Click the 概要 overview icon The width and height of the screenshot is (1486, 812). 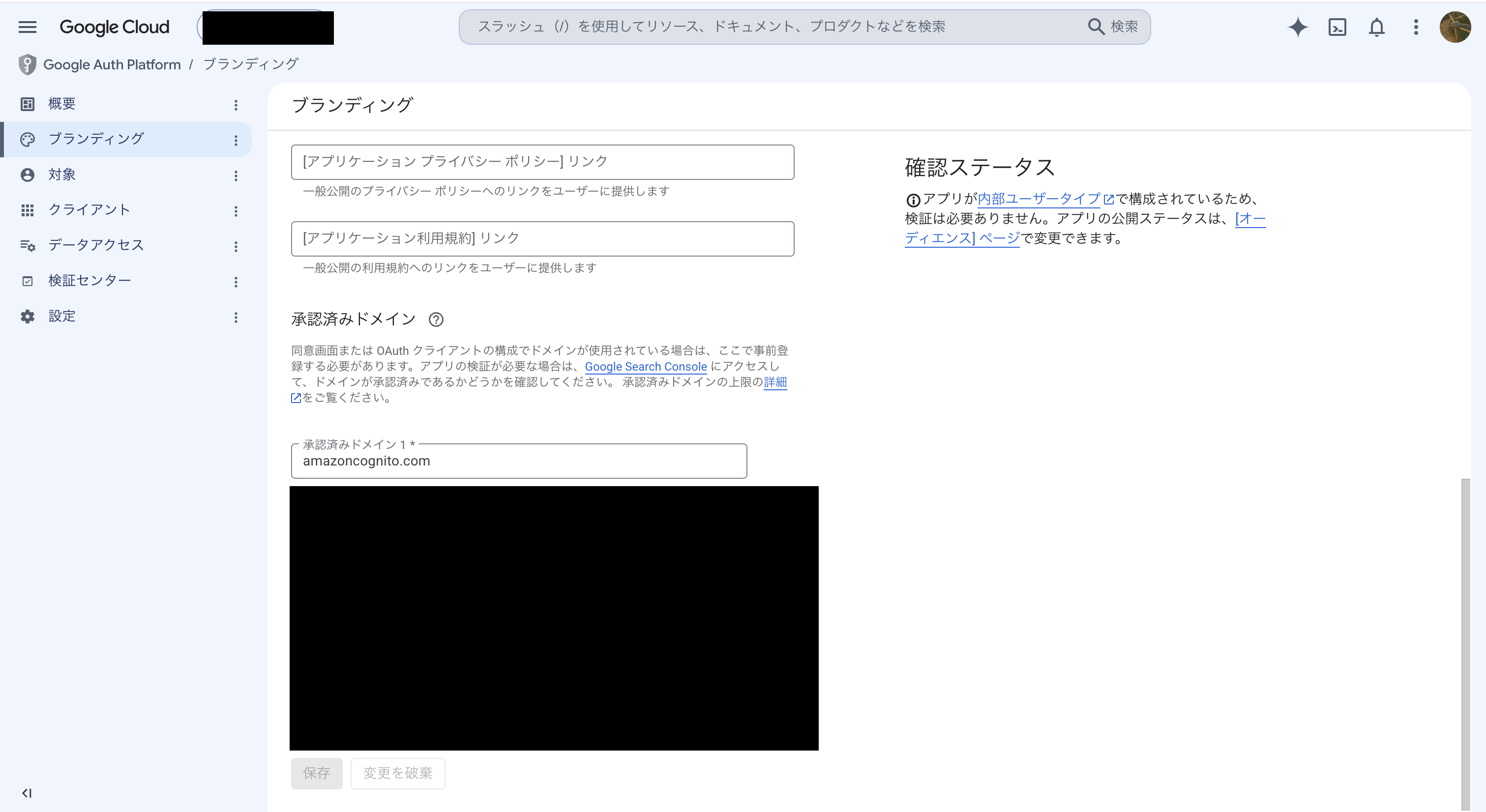point(27,104)
